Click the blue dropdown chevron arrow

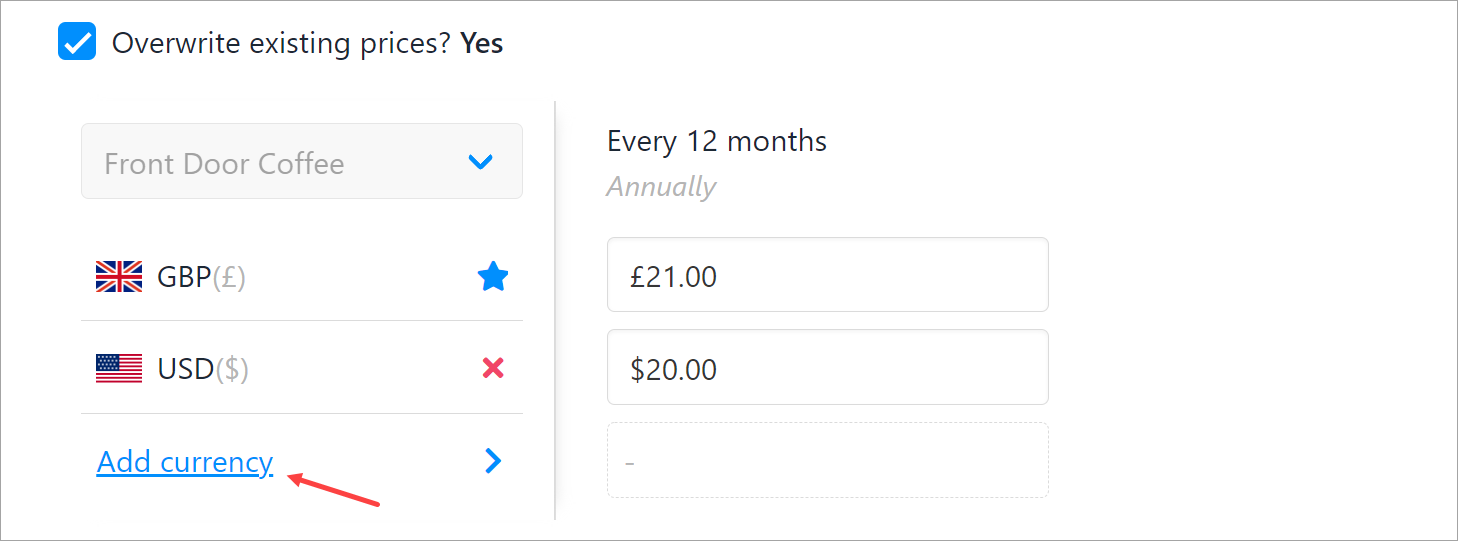tap(481, 162)
